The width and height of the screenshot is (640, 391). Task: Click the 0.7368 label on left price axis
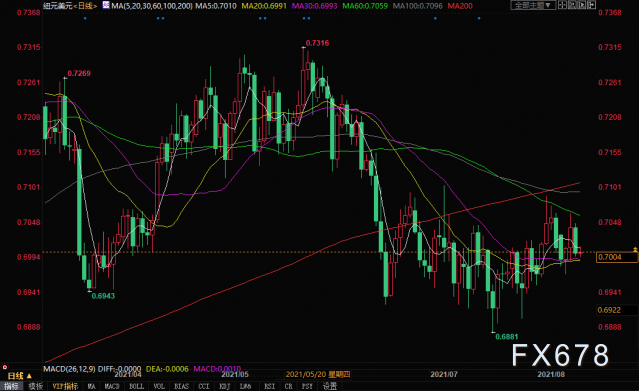[29, 12]
